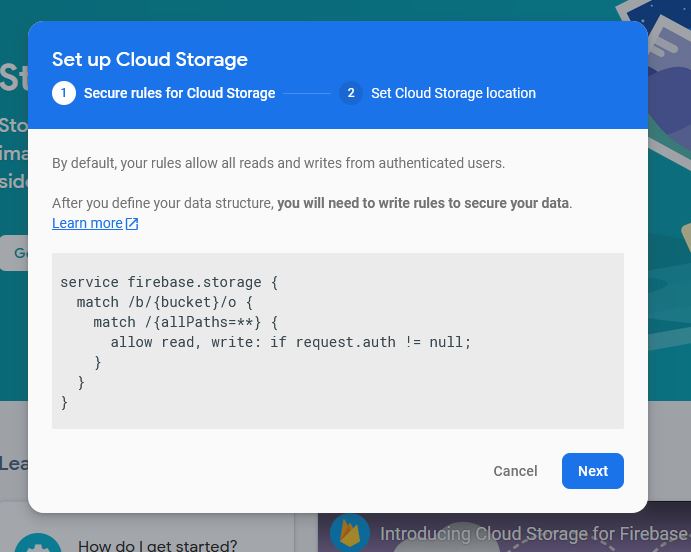The width and height of the screenshot is (691, 552).
Task: Click 'How do I get started?' in background page
Action: click(x=157, y=545)
